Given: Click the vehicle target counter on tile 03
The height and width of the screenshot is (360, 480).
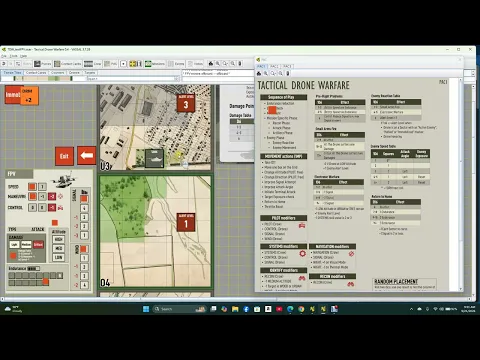Looking at the screenshot, I should pos(155,158).
